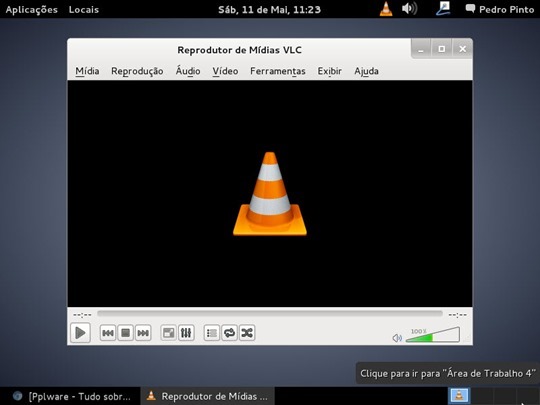Click the playback seek bar
This screenshot has width=540, height=405.
(x=270, y=313)
